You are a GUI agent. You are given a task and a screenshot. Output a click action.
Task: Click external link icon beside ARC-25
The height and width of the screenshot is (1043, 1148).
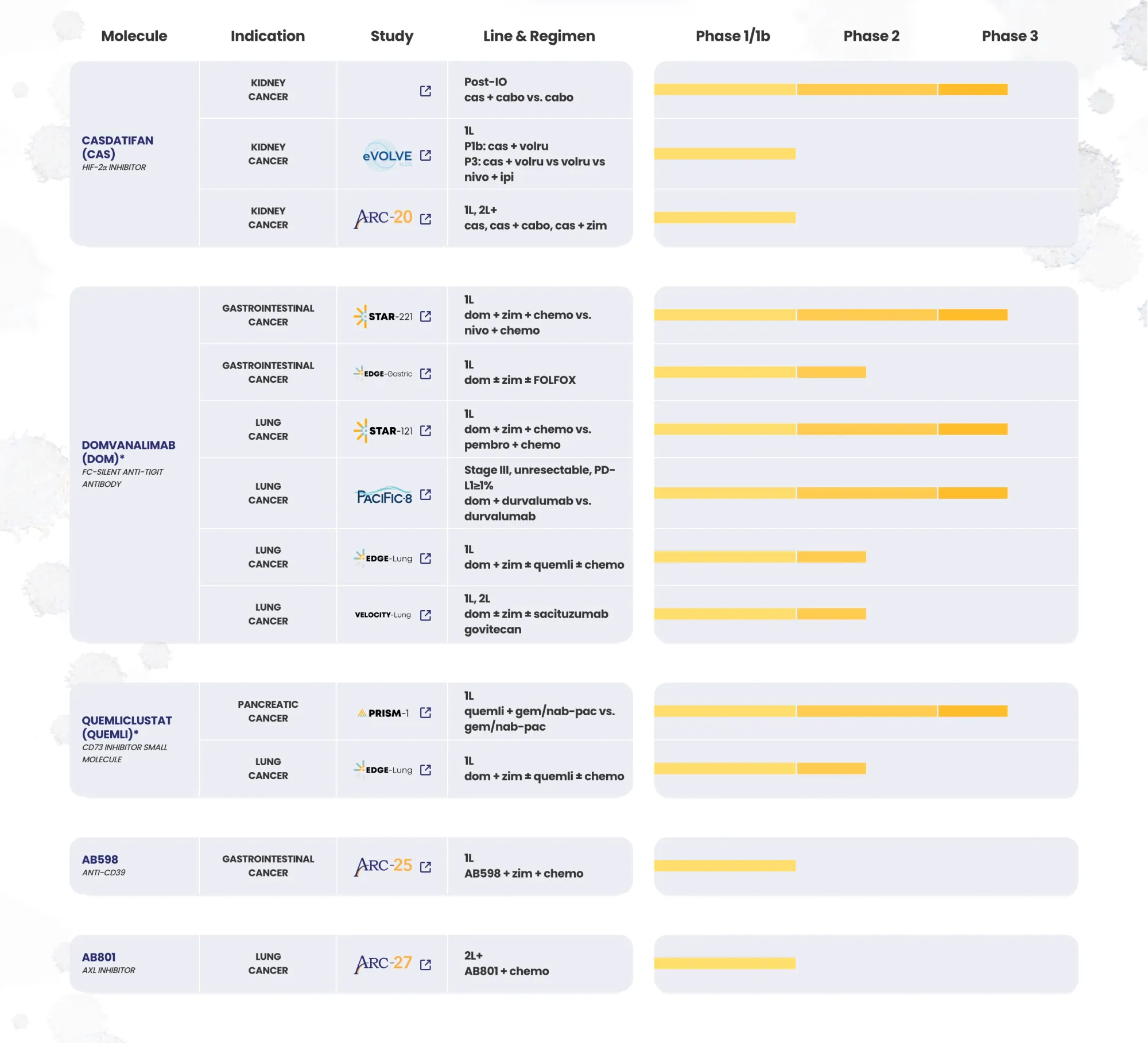[425, 867]
